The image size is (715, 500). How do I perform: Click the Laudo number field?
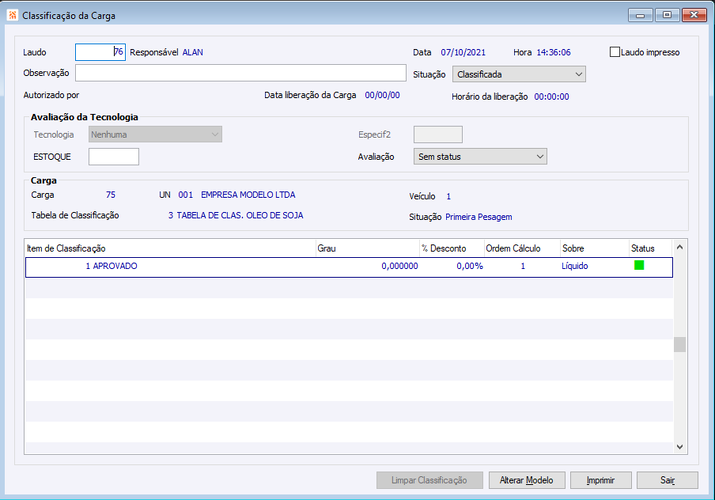100,52
